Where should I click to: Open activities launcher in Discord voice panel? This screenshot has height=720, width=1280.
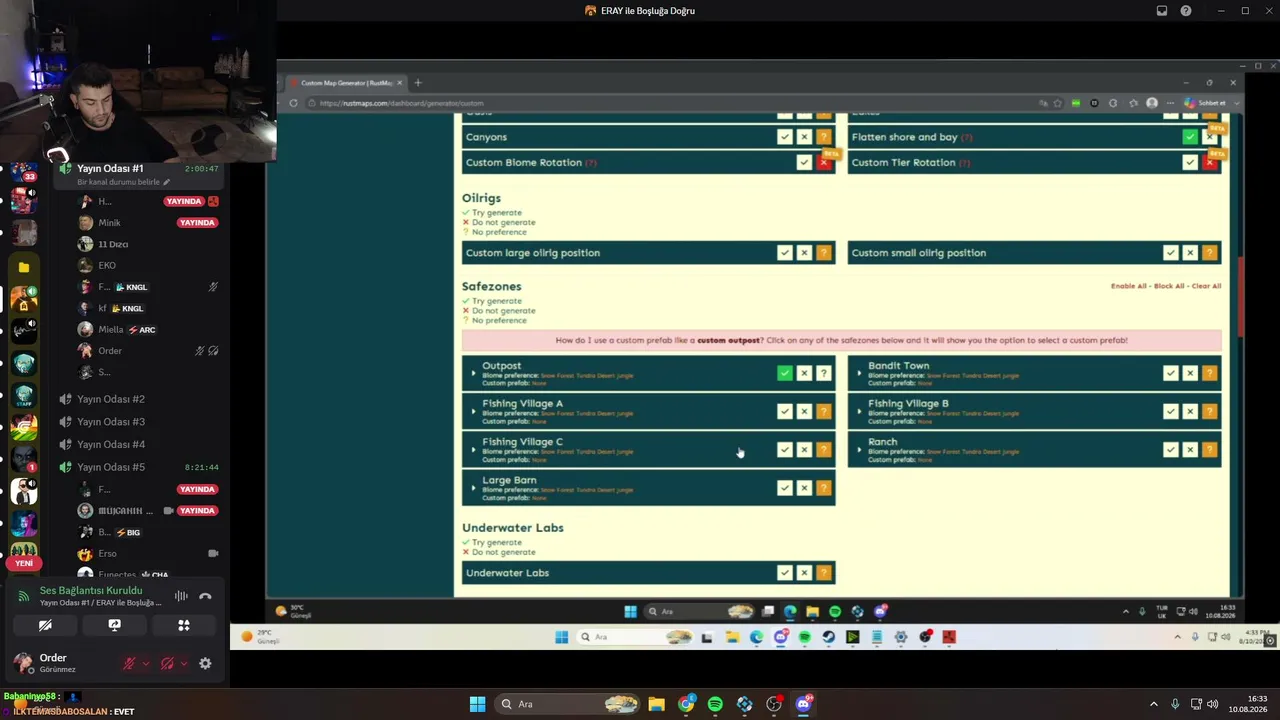pyautogui.click(x=184, y=625)
